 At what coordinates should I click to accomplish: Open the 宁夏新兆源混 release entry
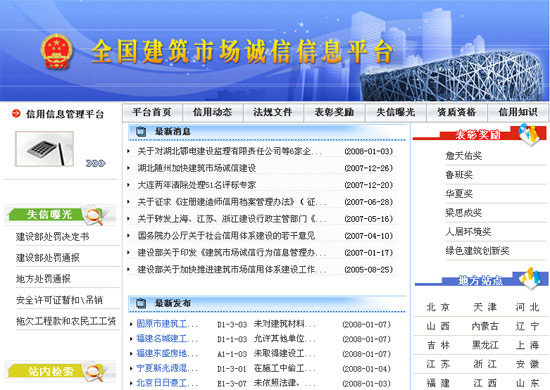click(167, 368)
